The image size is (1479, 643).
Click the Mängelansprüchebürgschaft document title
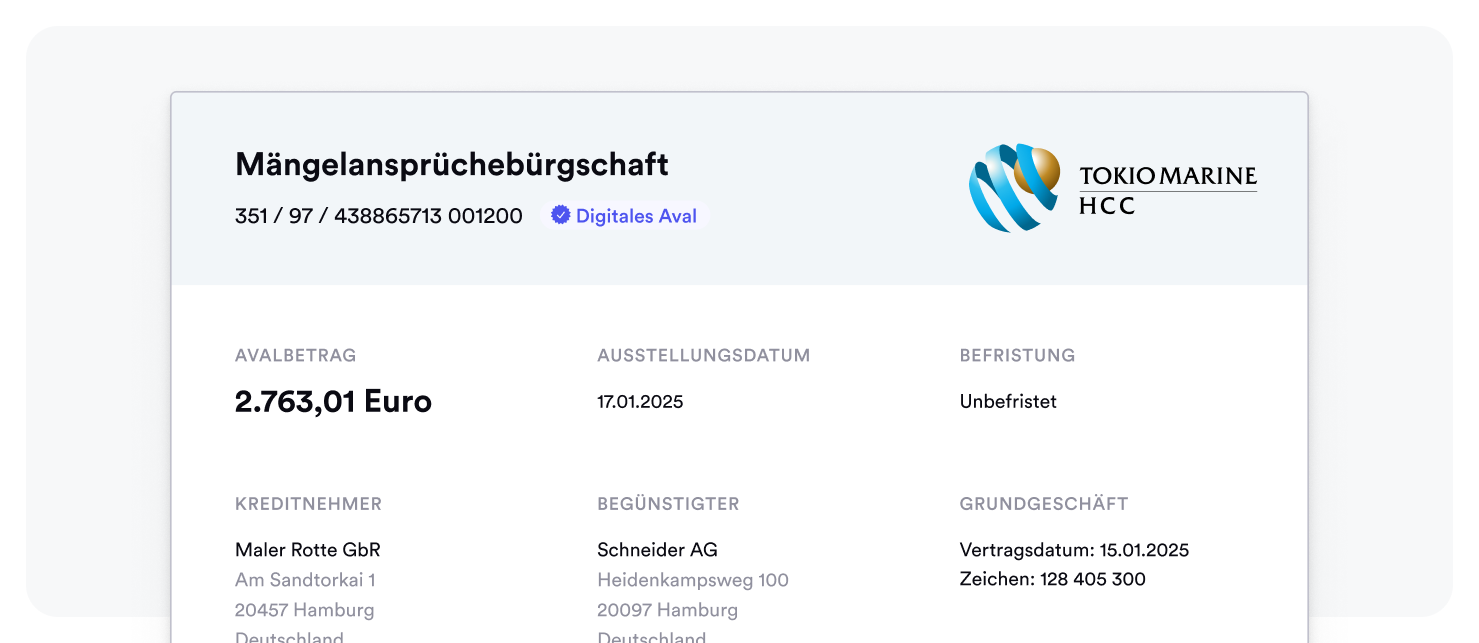coord(451,165)
